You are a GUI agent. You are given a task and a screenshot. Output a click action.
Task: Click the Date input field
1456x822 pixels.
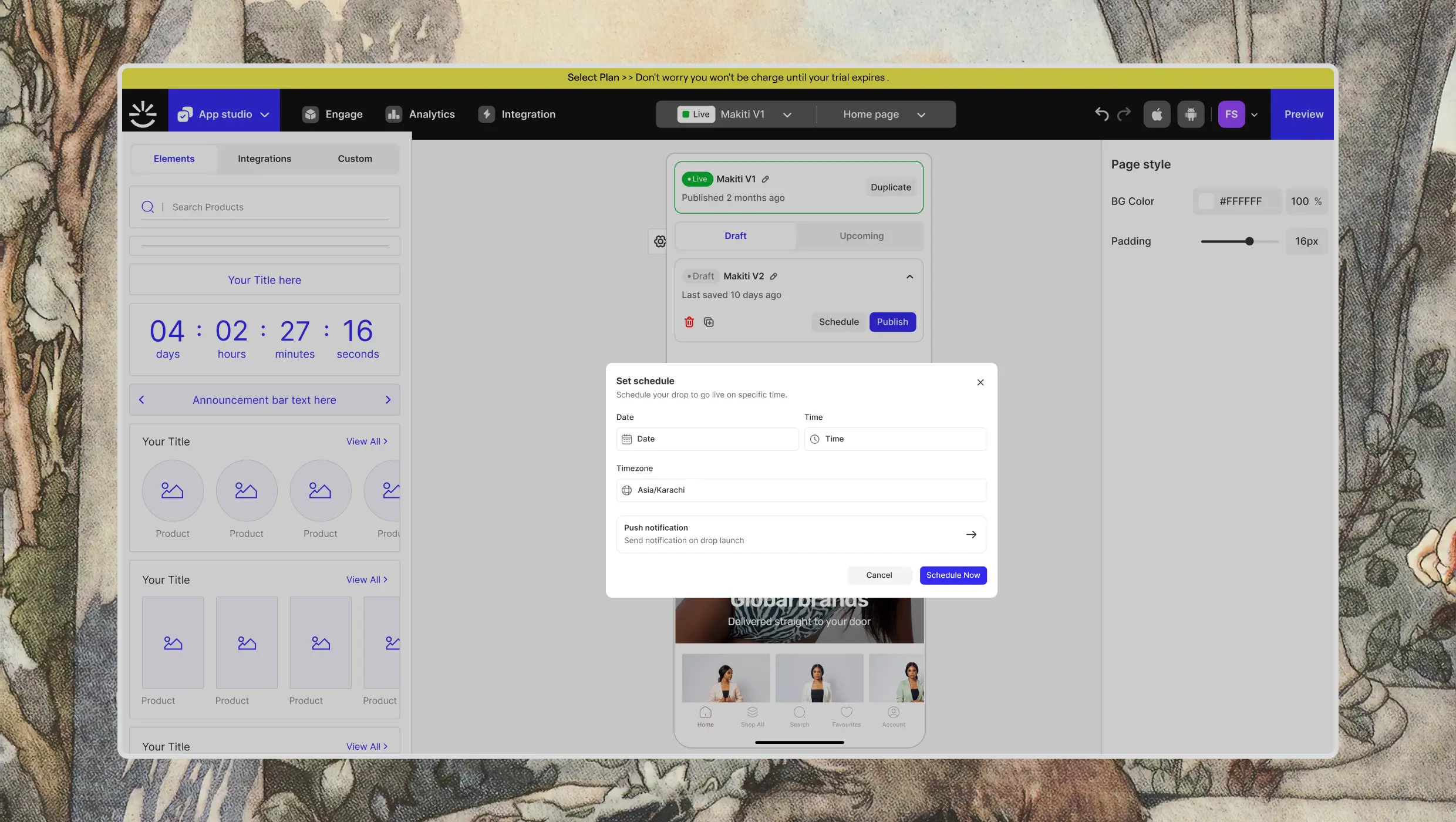pos(707,439)
